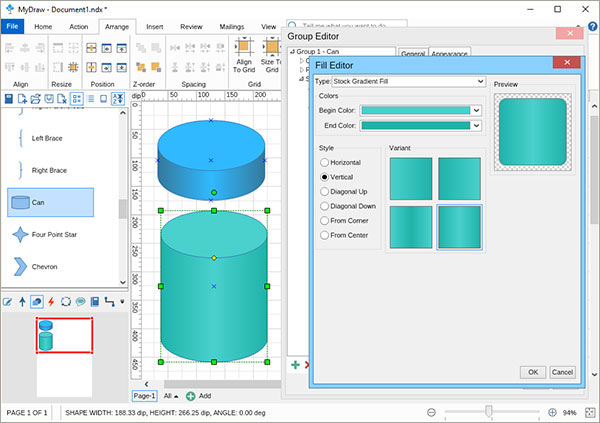
Task: Expand the End Color dropdown
Action: click(477, 126)
